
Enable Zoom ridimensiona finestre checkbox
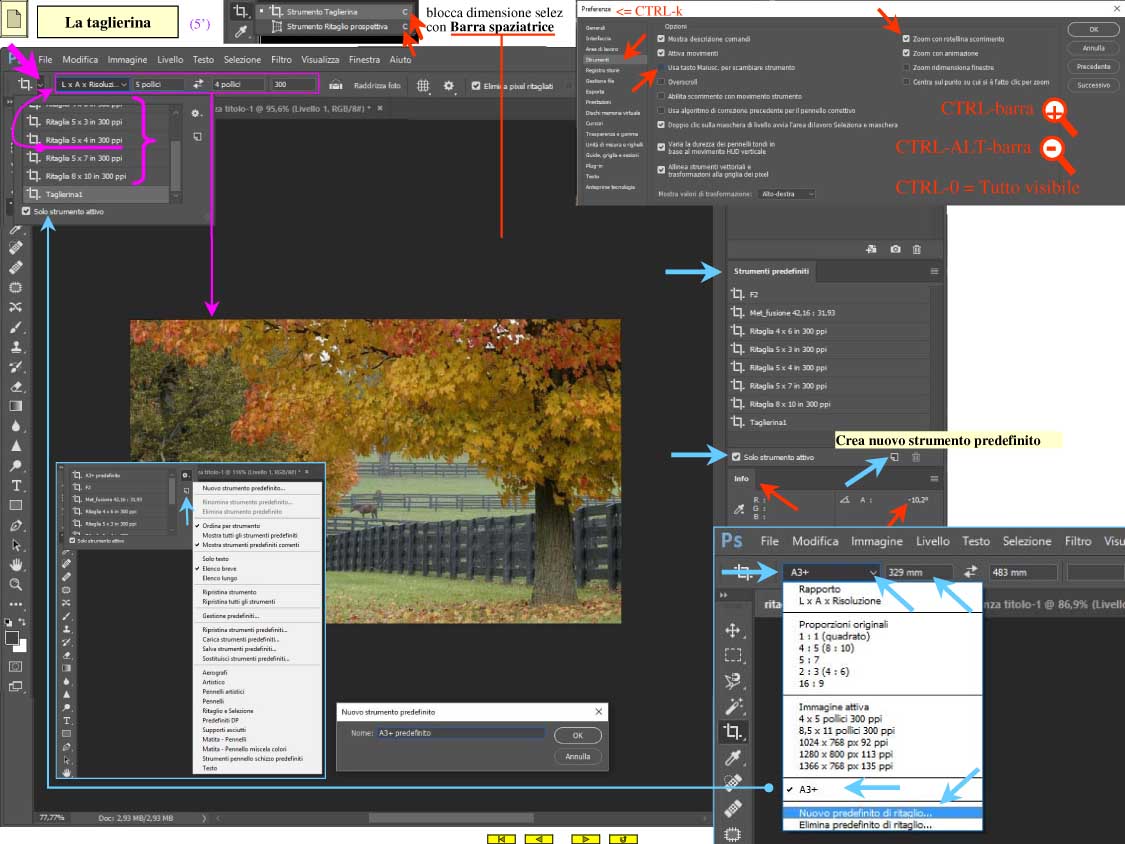(906, 67)
